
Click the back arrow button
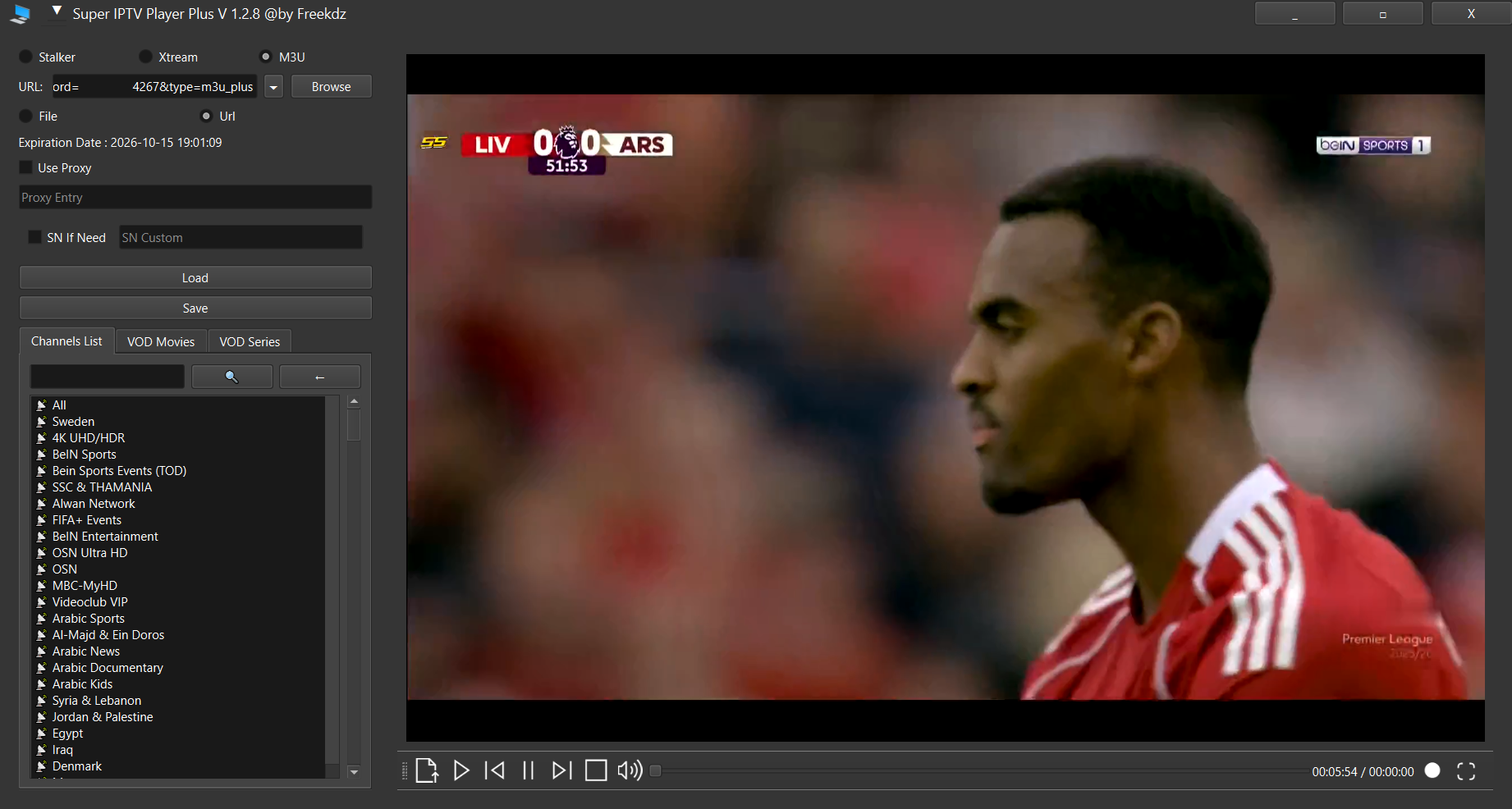(x=319, y=377)
